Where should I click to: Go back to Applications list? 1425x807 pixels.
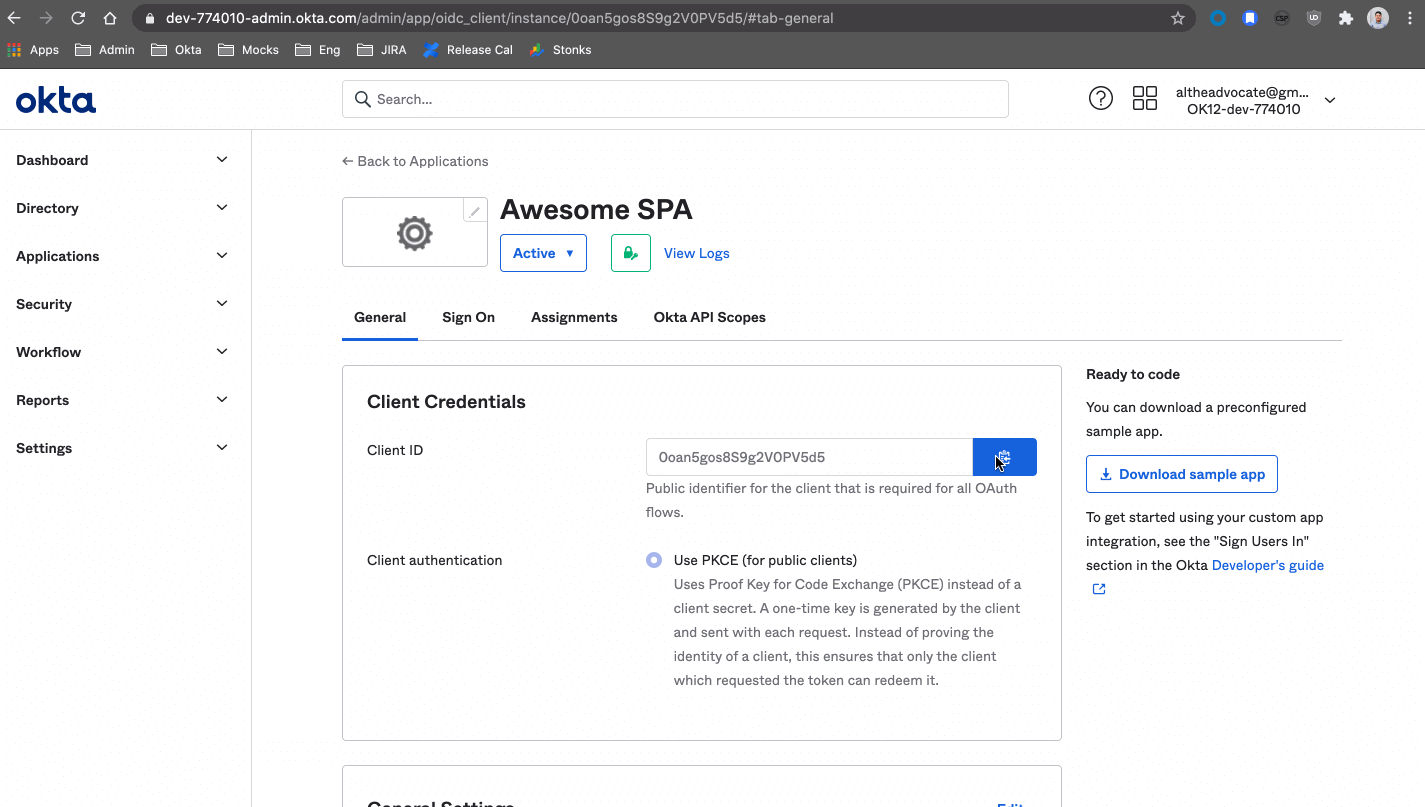tap(415, 161)
